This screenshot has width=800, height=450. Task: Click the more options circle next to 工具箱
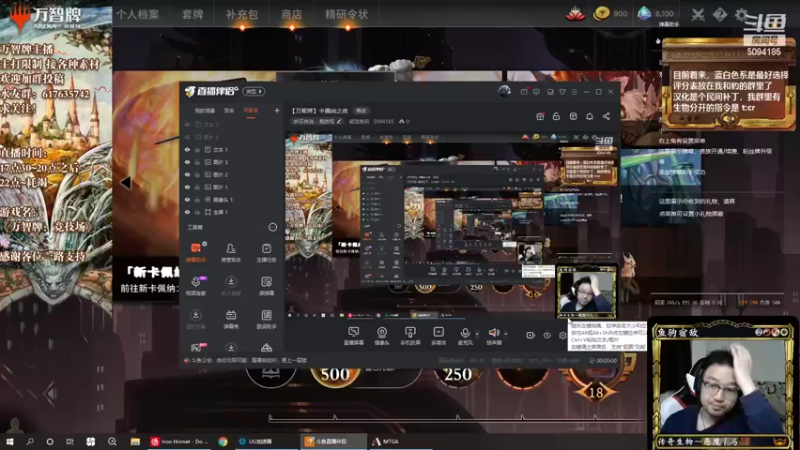272,227
